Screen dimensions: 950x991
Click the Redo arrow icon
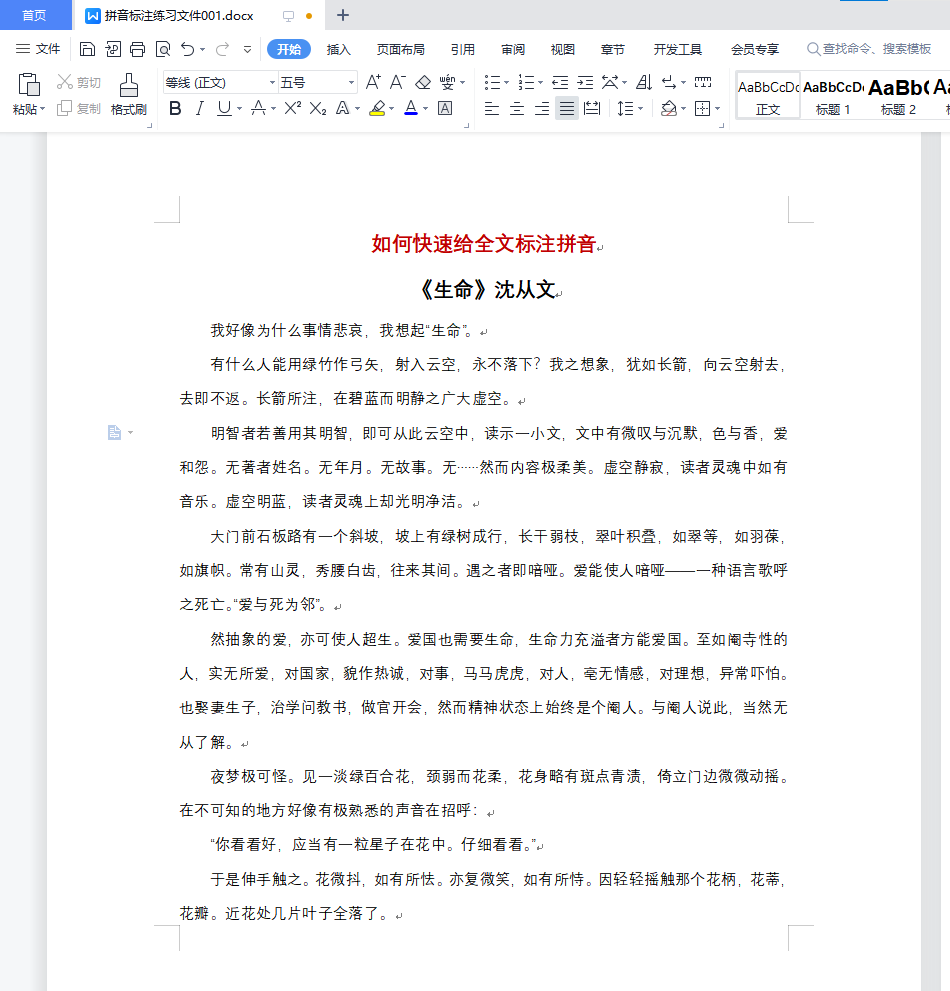(x=222, y=49)
